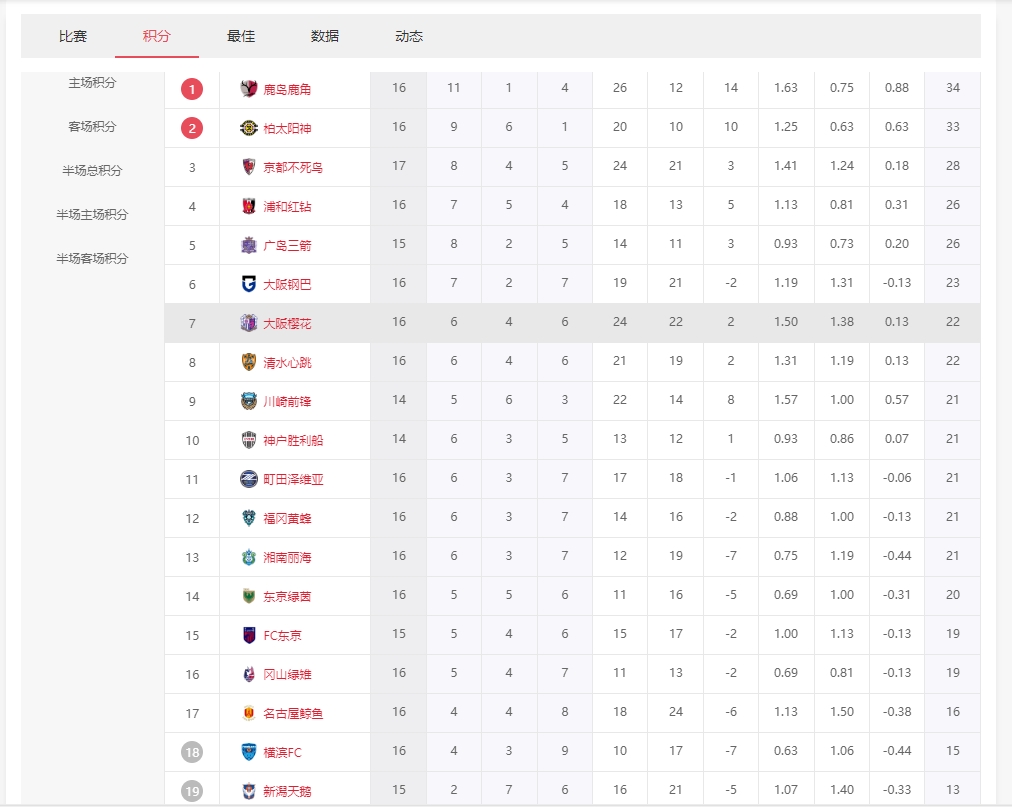This screenshot has width=1012, height=807.
Task: Click the 东京绿茵 team logo icon
Action: click(x=249, y=596)
